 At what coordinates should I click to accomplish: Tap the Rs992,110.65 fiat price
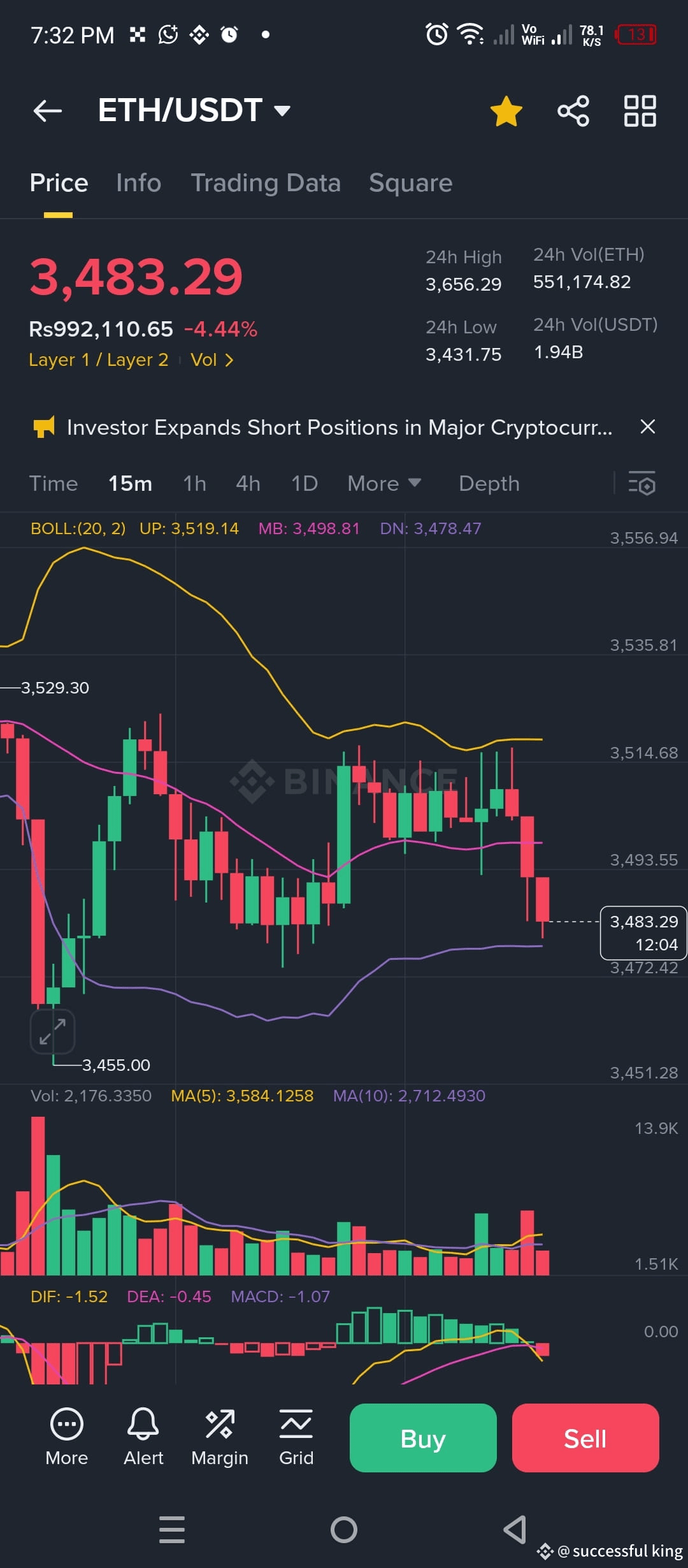coord(101,329)
